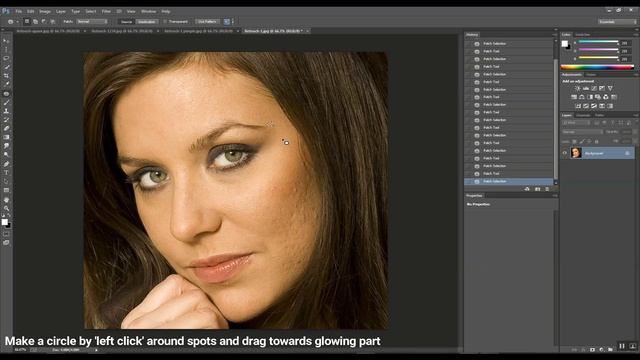Select the Clone Stamp tool
Image resolution: width=640 pixels, height=360 pixels.
coord(6,111)
